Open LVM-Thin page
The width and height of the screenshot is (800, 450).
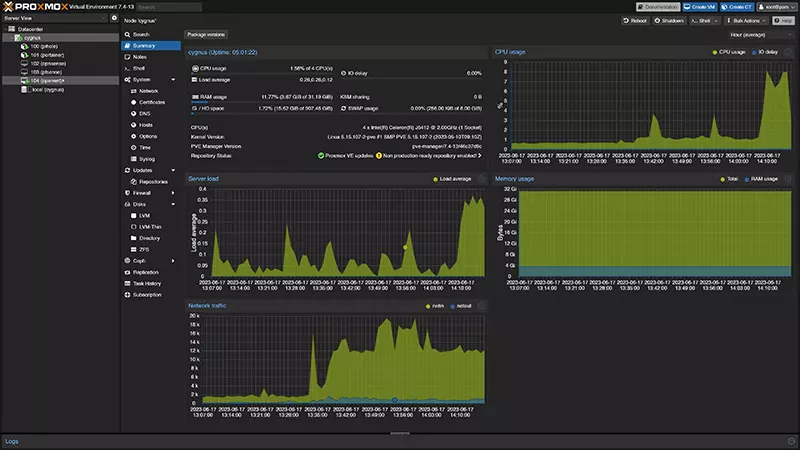click(x=151, y=227)
